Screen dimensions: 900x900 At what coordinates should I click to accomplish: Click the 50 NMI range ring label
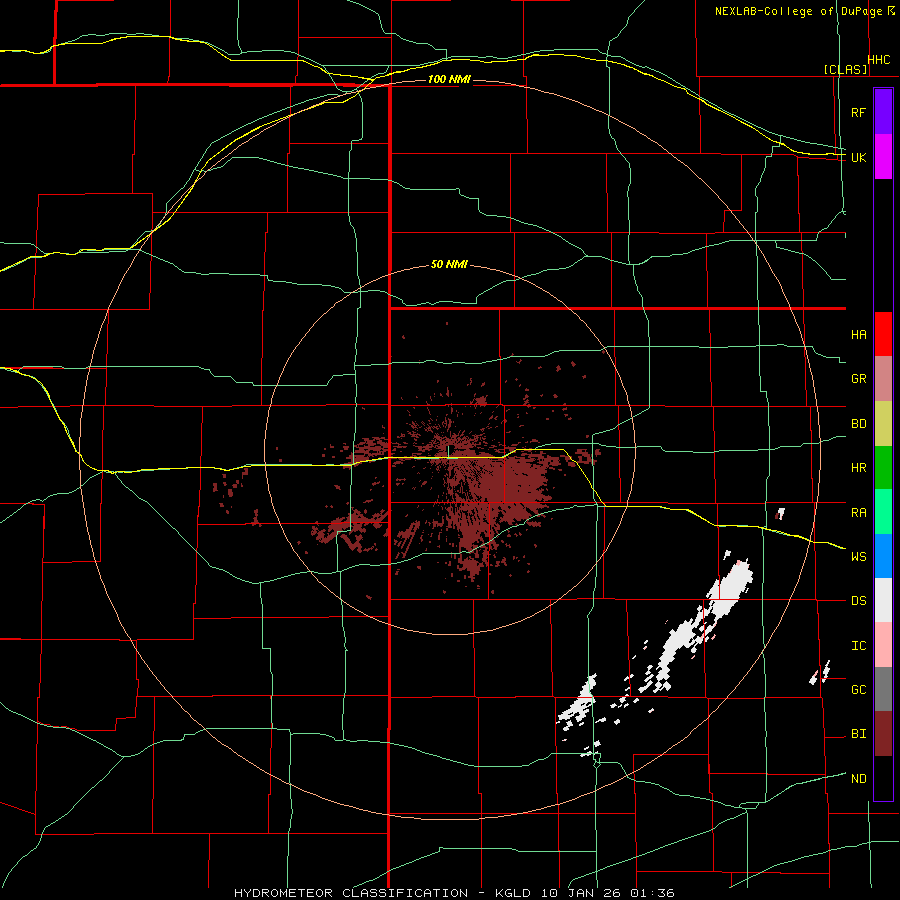pyautogui.click(x=449, y=265)
